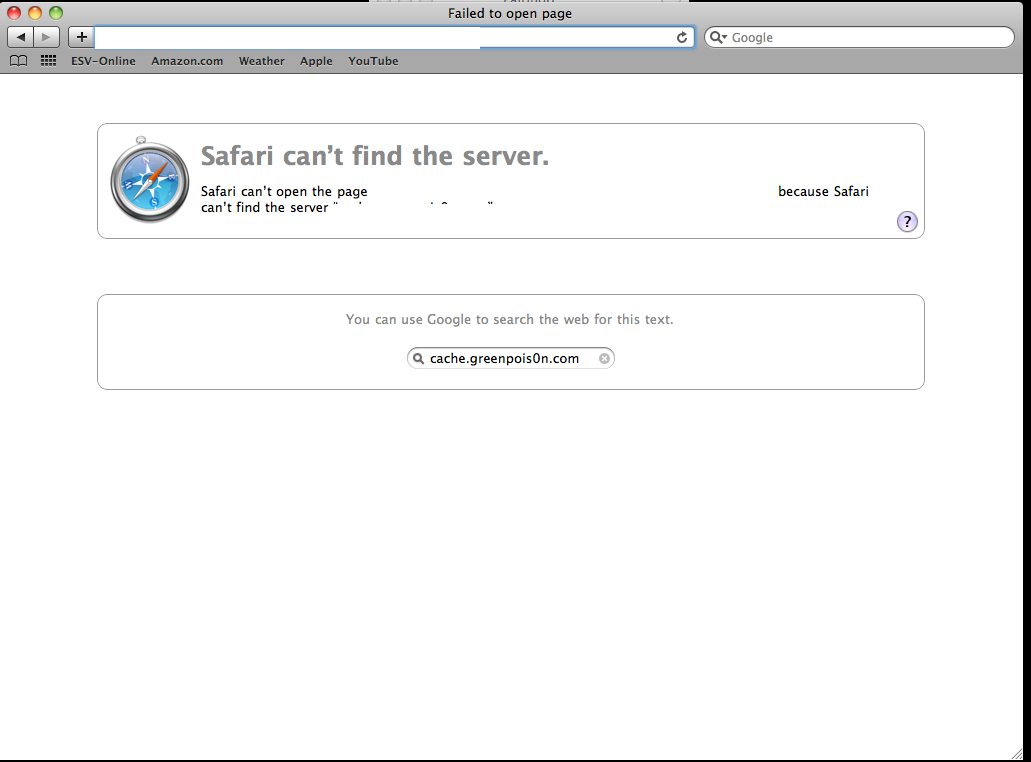Click the window resize grip corner
This screenshot has height=762, width=1031.
[x=1018, y=753]
